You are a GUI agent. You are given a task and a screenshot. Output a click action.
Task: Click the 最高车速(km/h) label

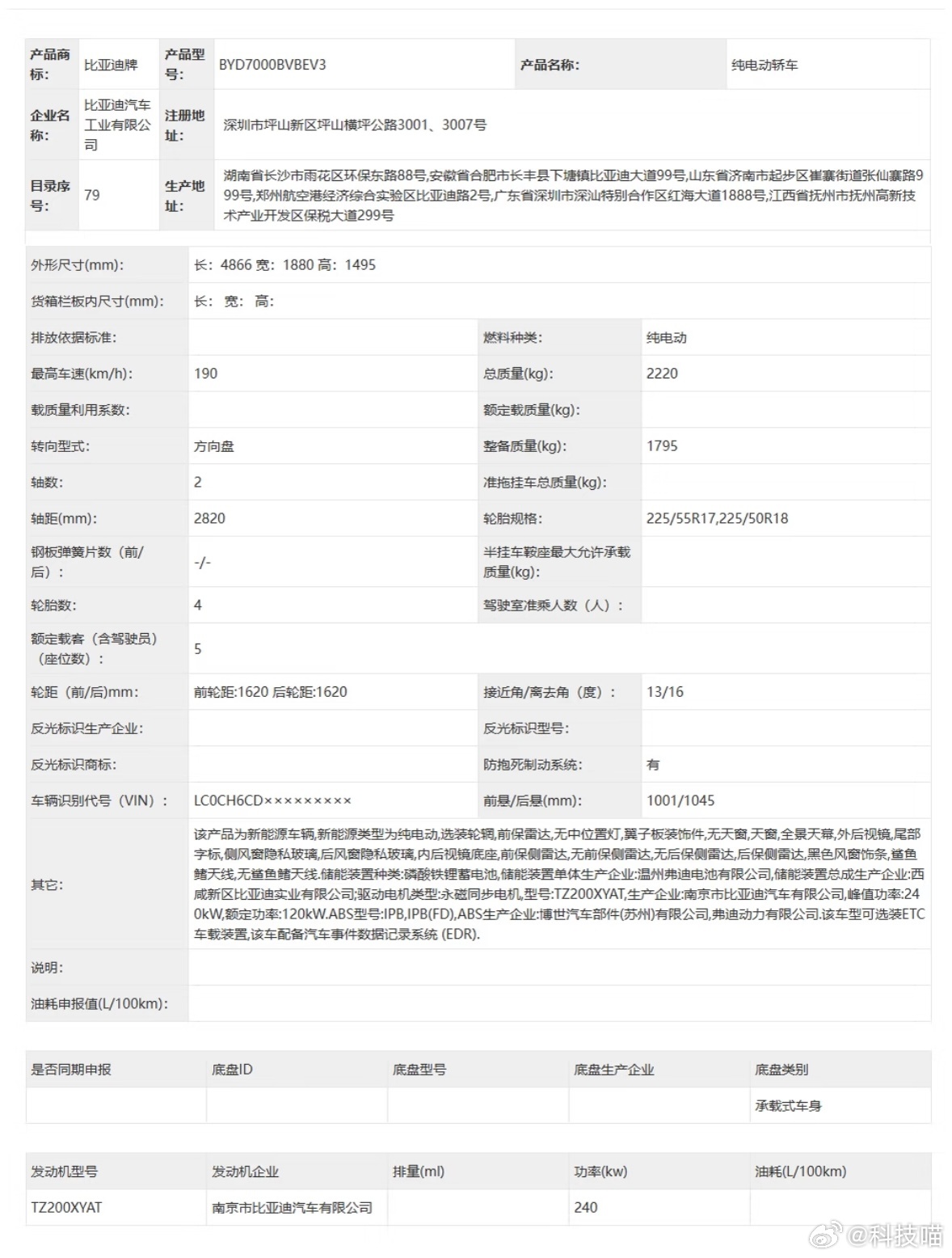[x=82, y=374]
